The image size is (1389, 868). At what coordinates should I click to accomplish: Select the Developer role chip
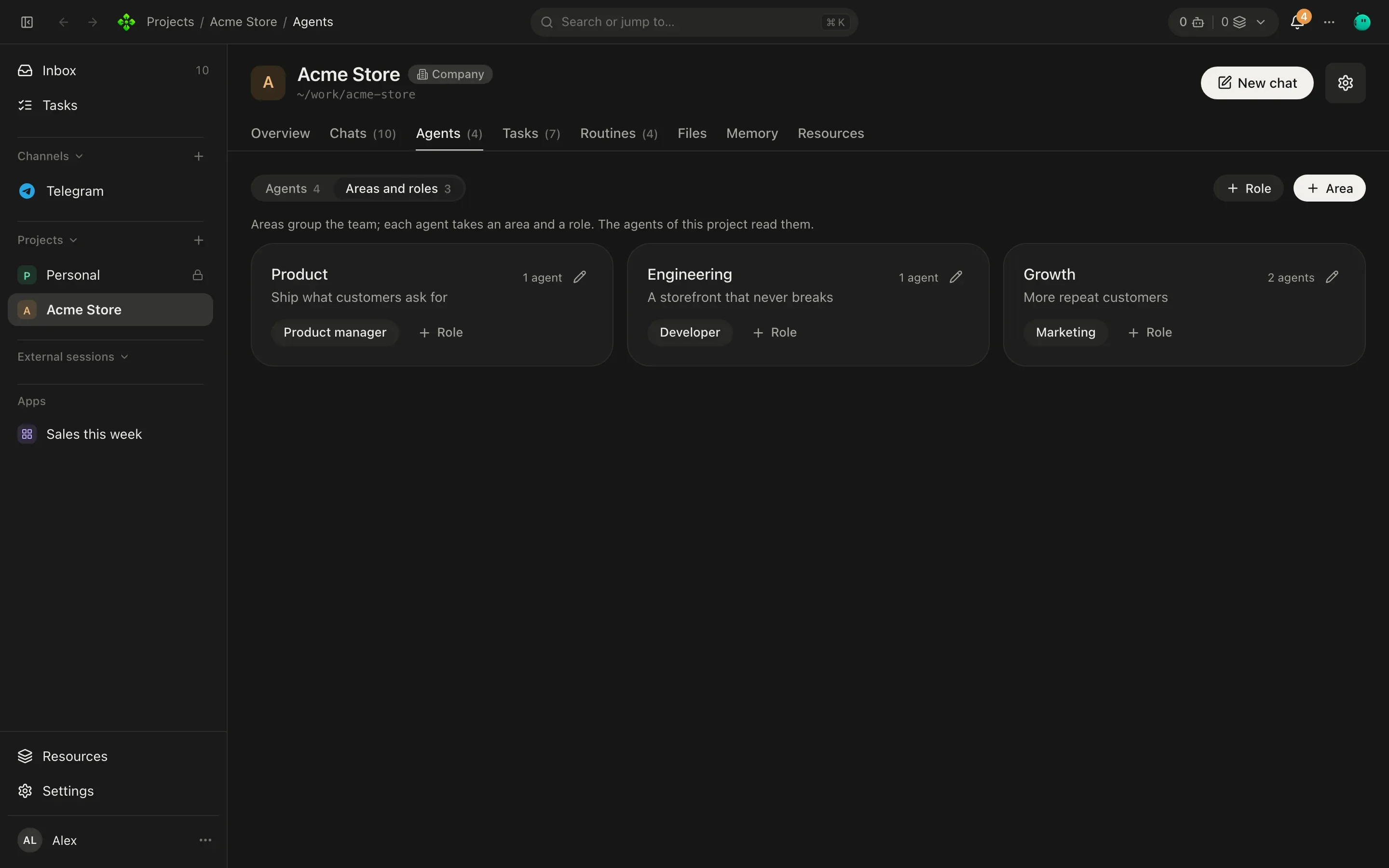[689, 332]
